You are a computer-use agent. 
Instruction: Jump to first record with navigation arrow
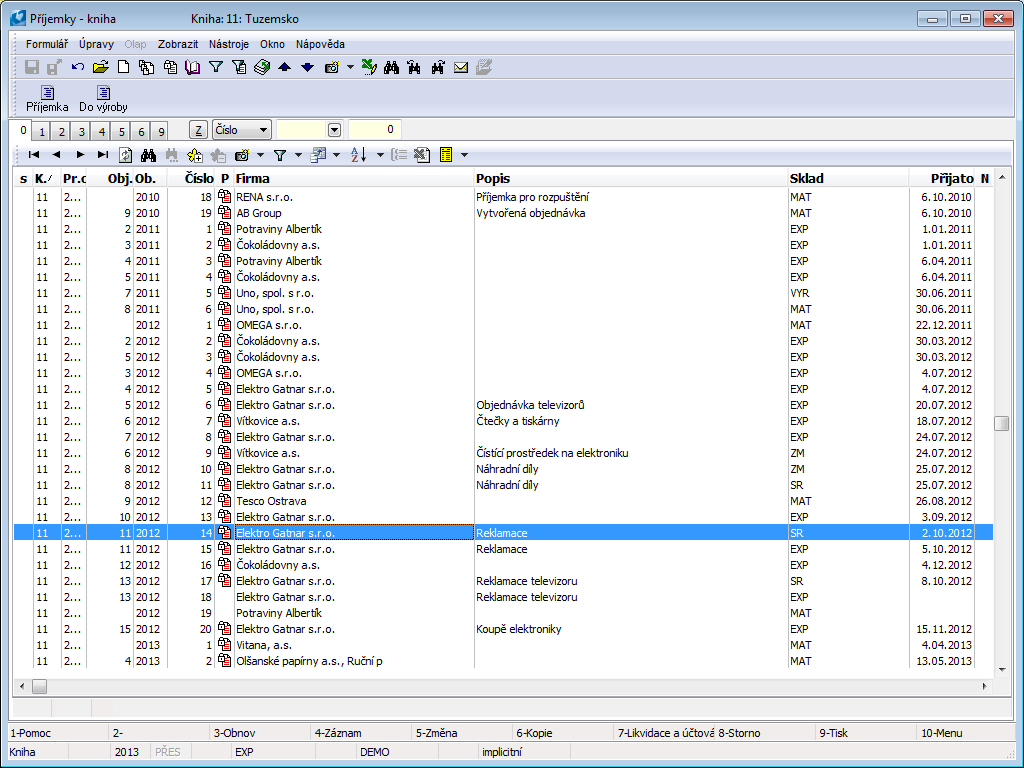[34, 155]
